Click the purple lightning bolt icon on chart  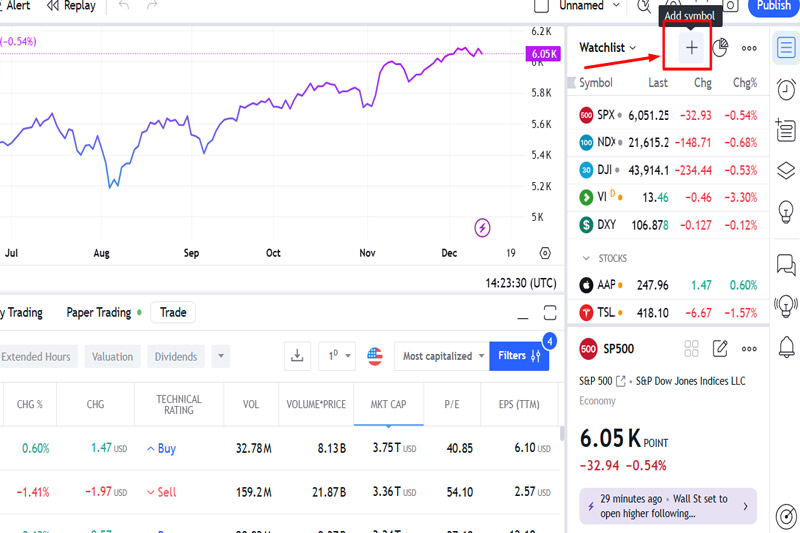[x=483, y=228]
